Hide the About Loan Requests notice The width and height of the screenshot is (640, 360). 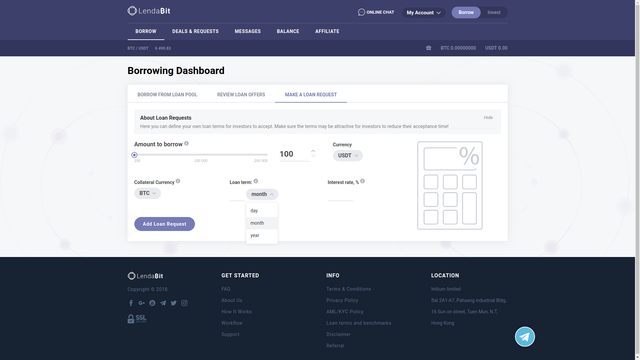[488, 118]
